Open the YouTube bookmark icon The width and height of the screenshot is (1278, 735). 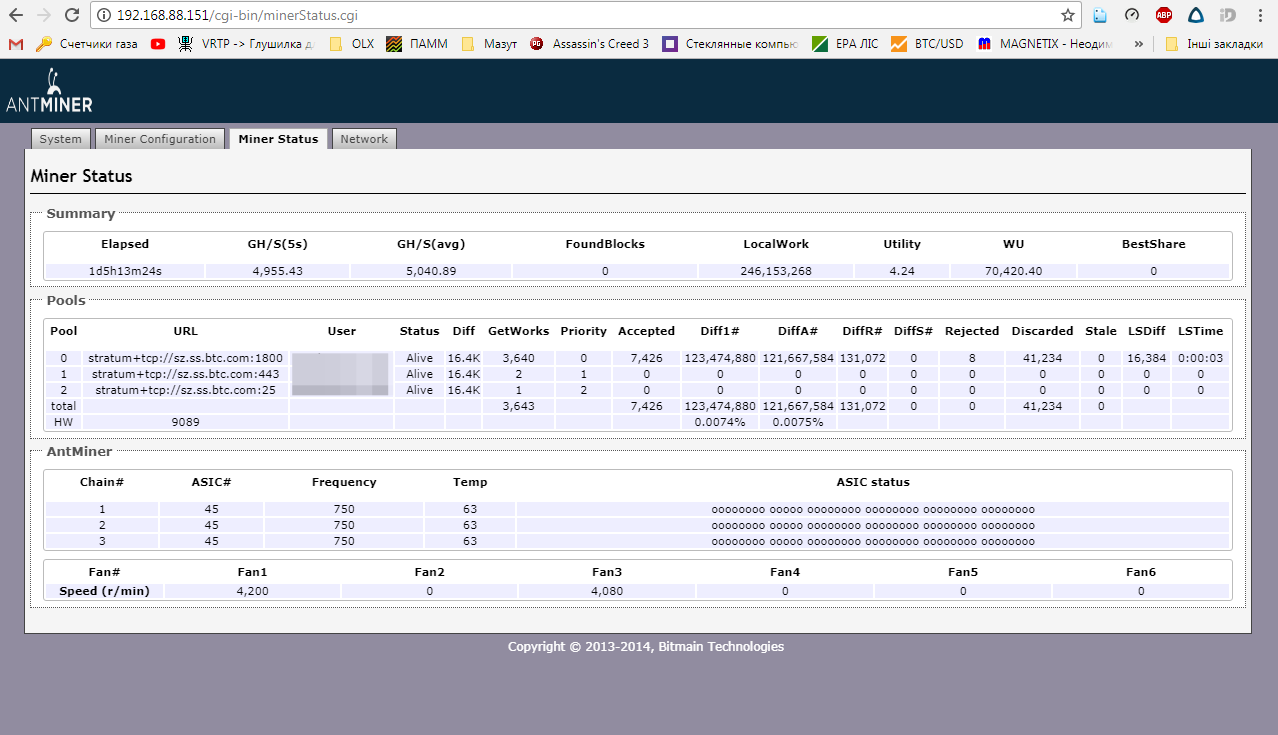point(158,44)
